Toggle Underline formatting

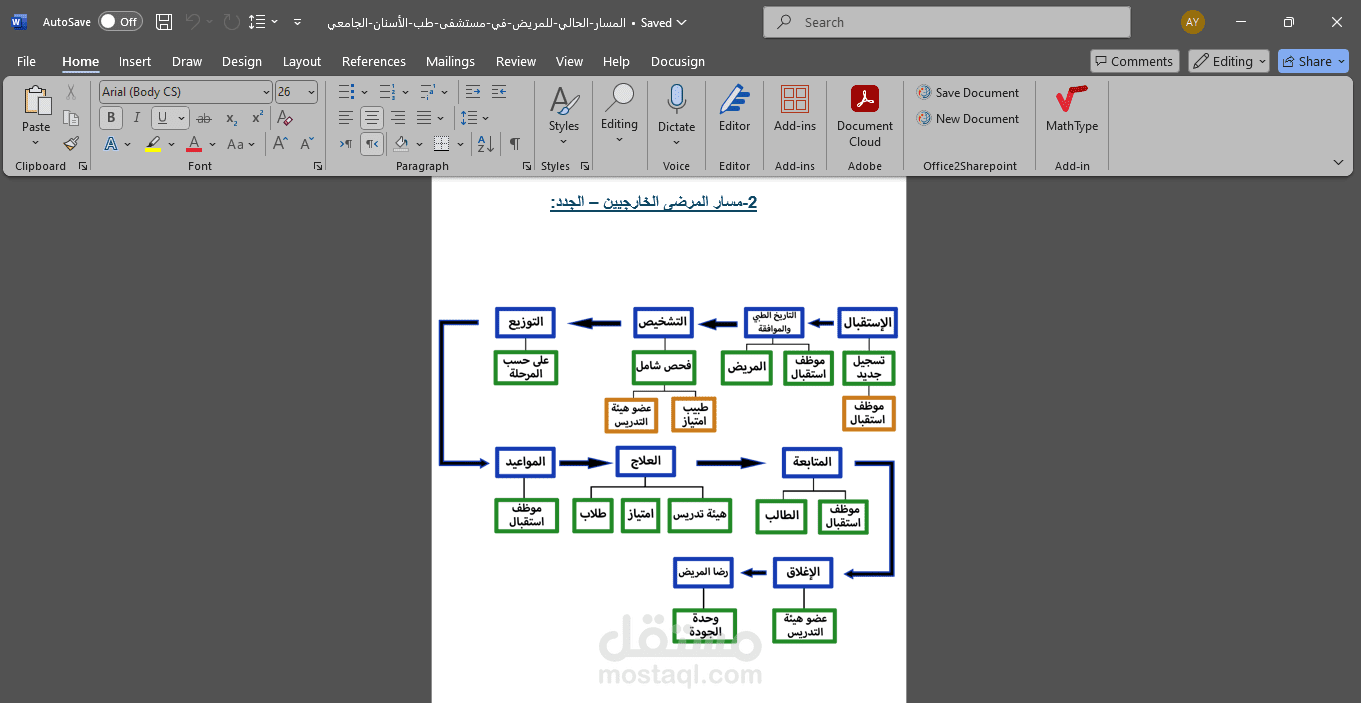(162, 118)
